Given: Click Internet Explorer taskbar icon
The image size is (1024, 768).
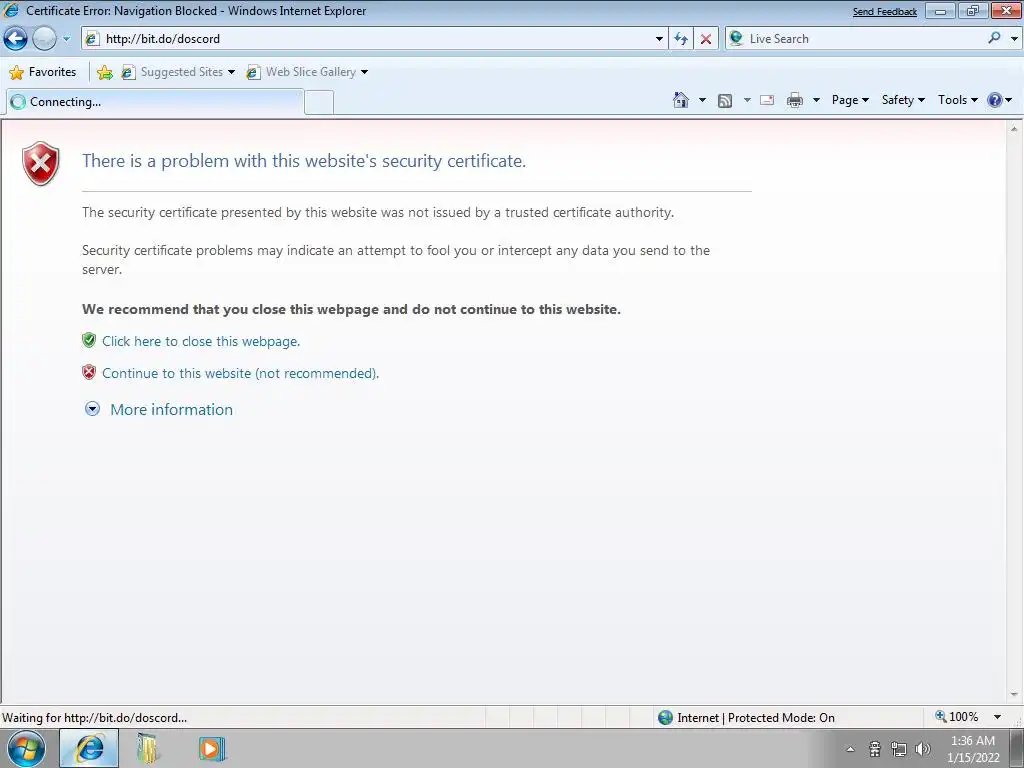Looking at the screenshot, I should click(89, 748).
